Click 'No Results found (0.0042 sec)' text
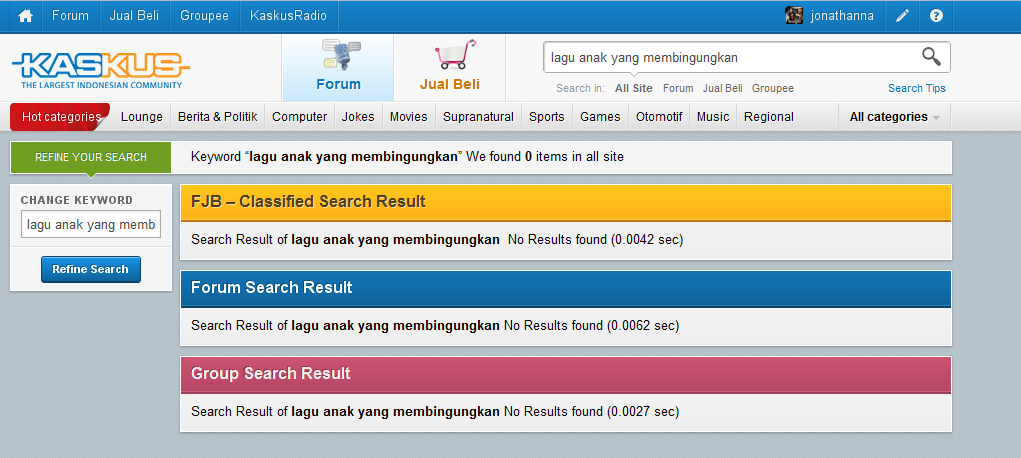This screenshot has width=1021, height=458. [x=595, y=240]
